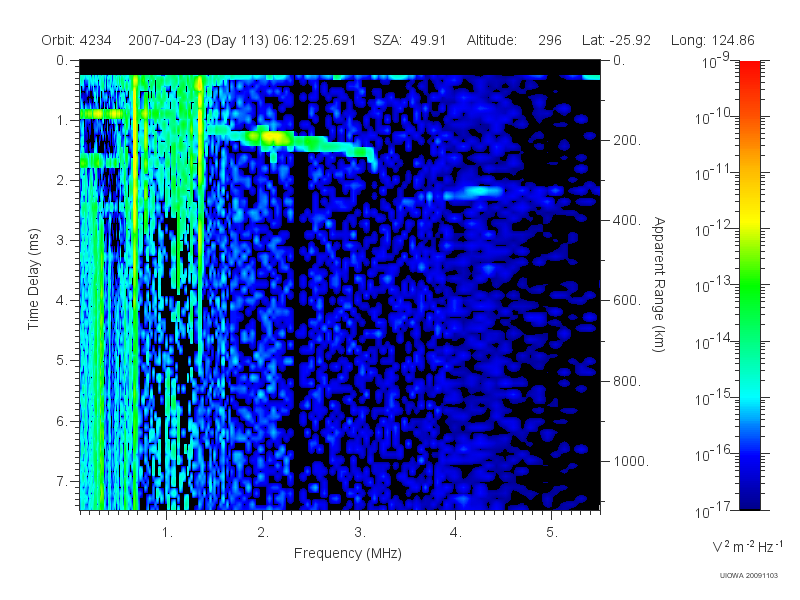Click the Time Delay (ms) axis title
Viewport: 800px width, 600px height.
[33, 279]
